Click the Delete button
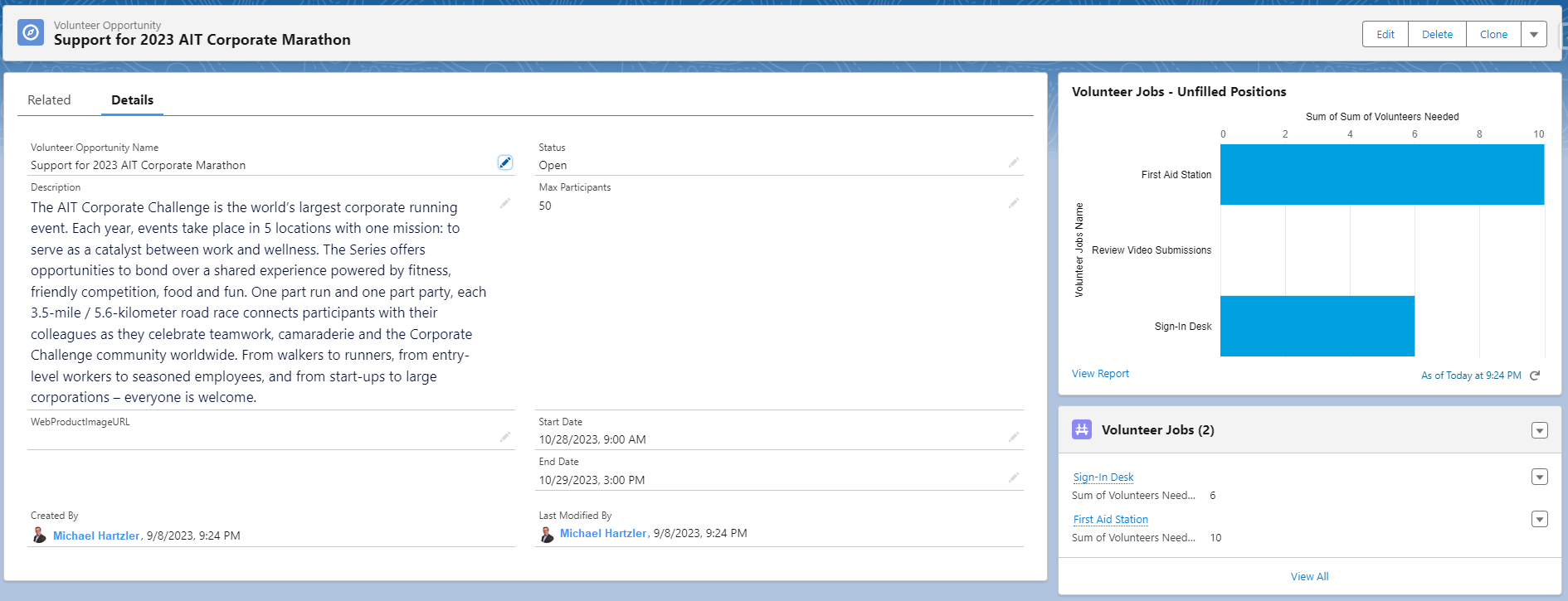Screen dimensions: 1568x601 coord(1437,35)
